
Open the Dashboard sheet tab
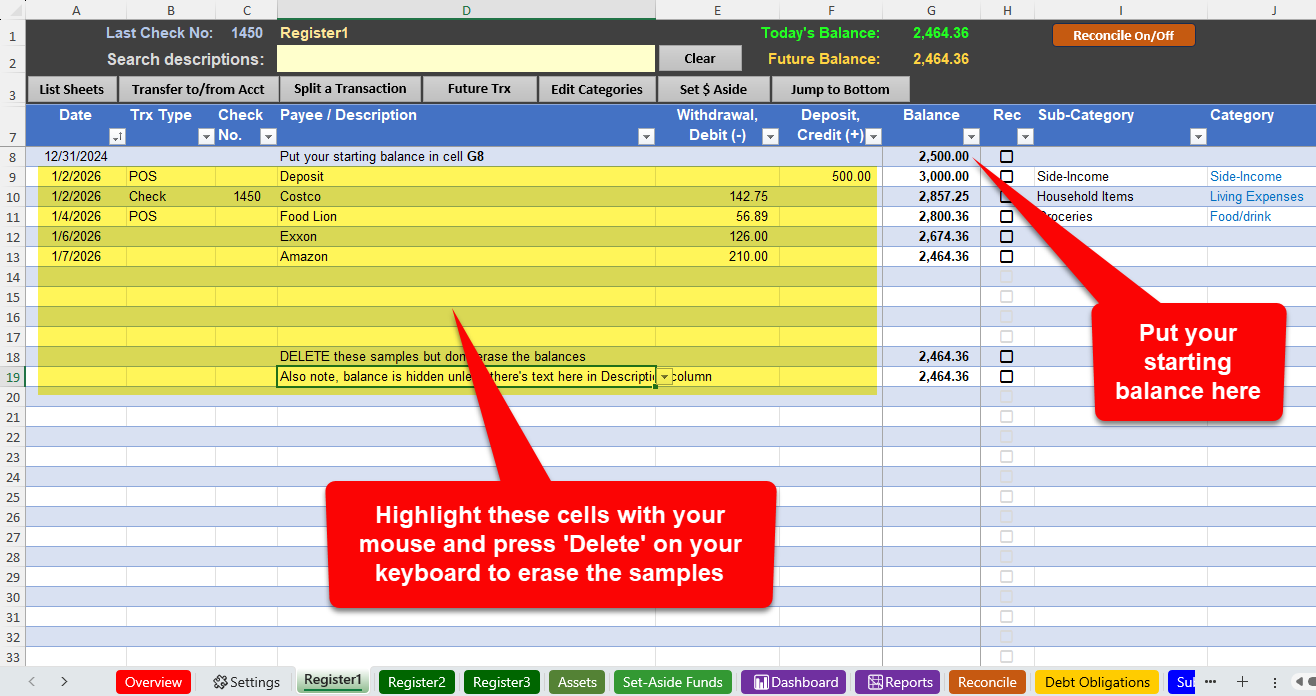[x=796, y=682]
